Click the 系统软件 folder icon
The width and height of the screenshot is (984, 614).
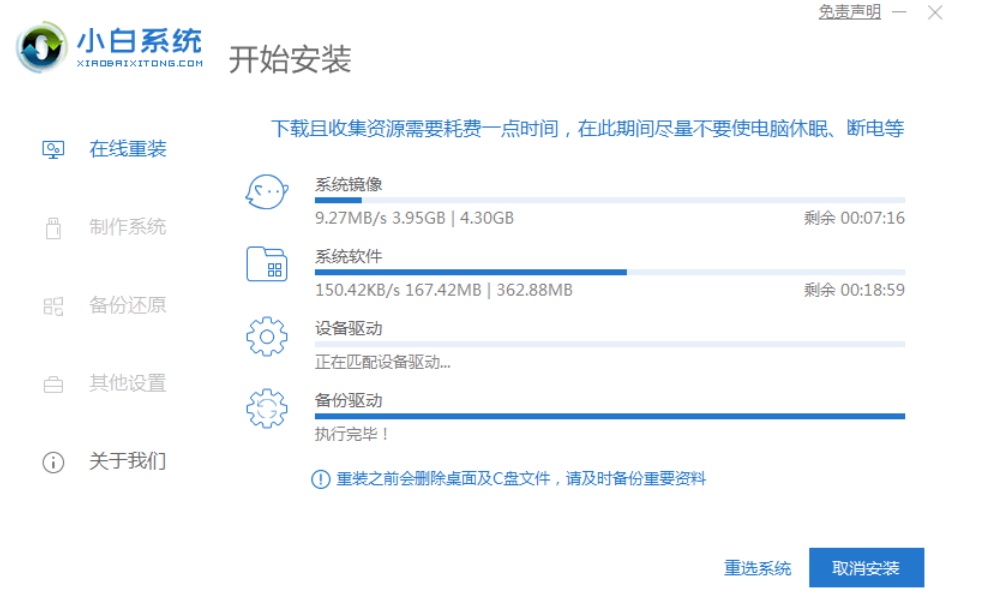tap(267, 264)
